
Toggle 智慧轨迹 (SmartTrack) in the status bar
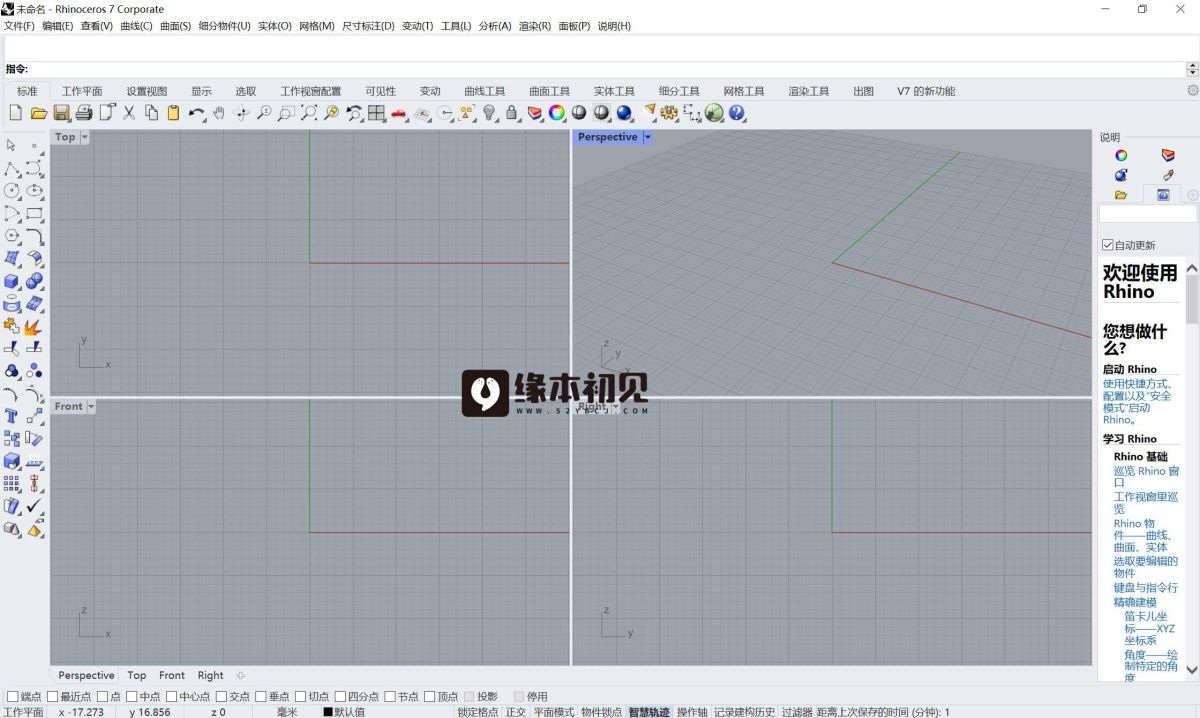(649, 712)
